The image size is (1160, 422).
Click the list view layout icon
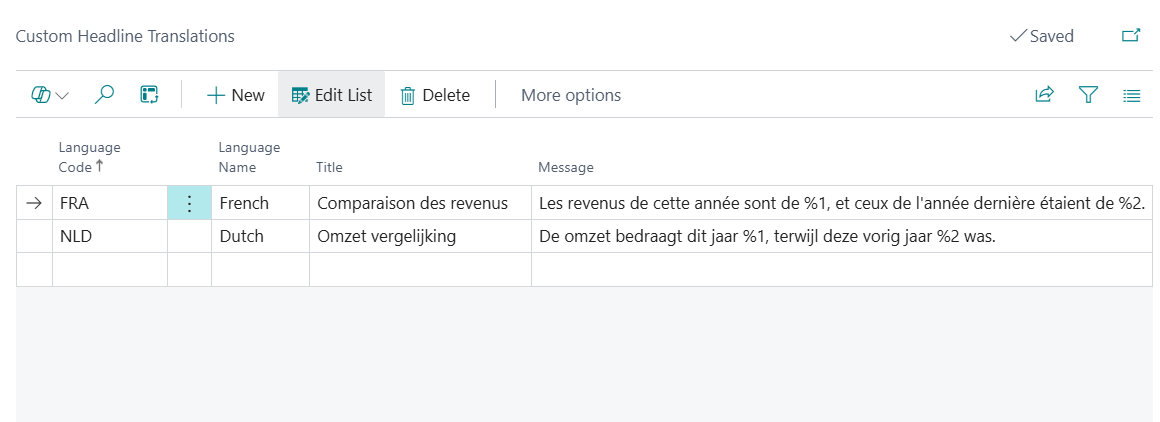pos(1131,95)
